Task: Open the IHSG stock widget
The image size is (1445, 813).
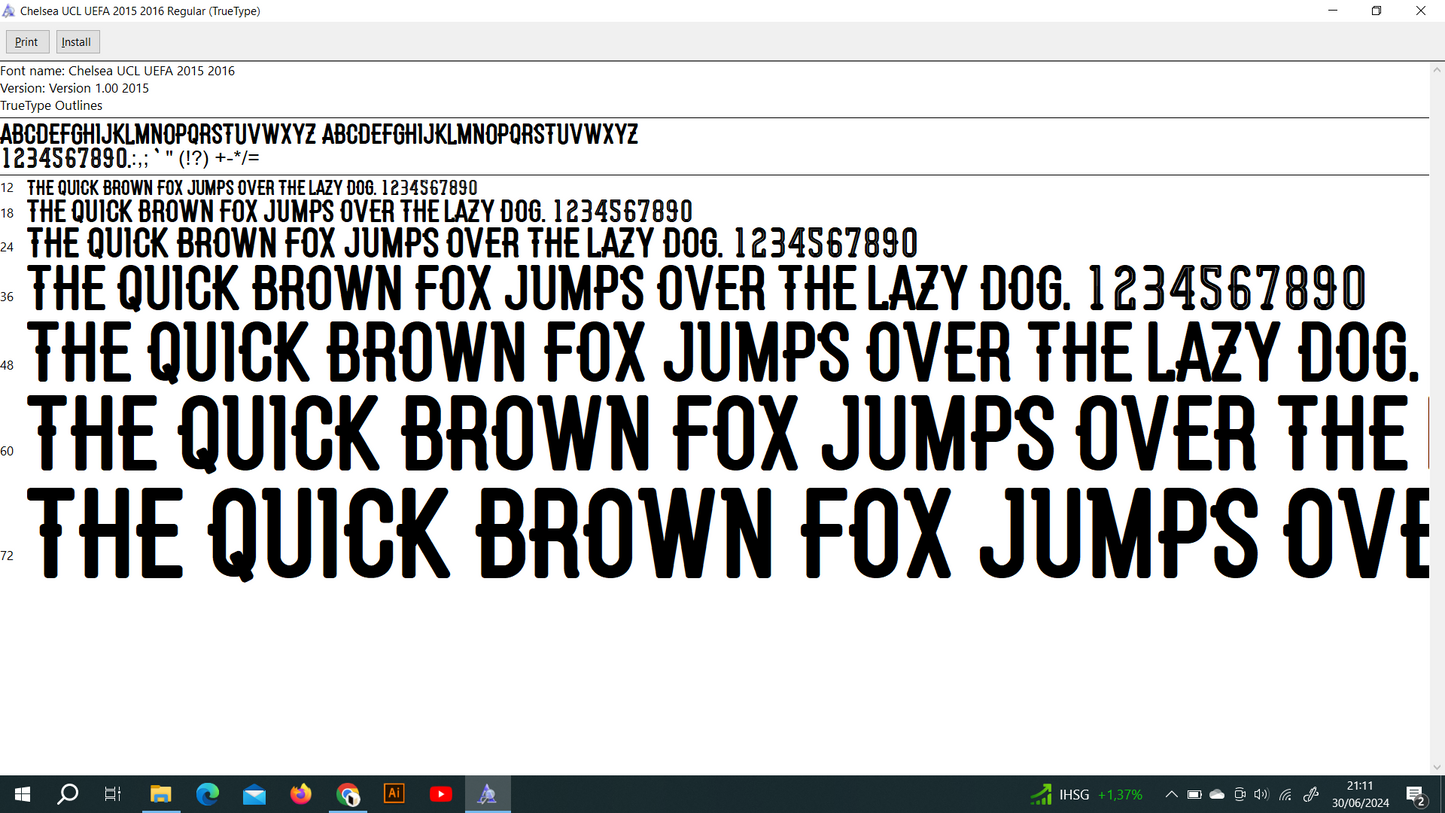Action: tap(1087, 795)
